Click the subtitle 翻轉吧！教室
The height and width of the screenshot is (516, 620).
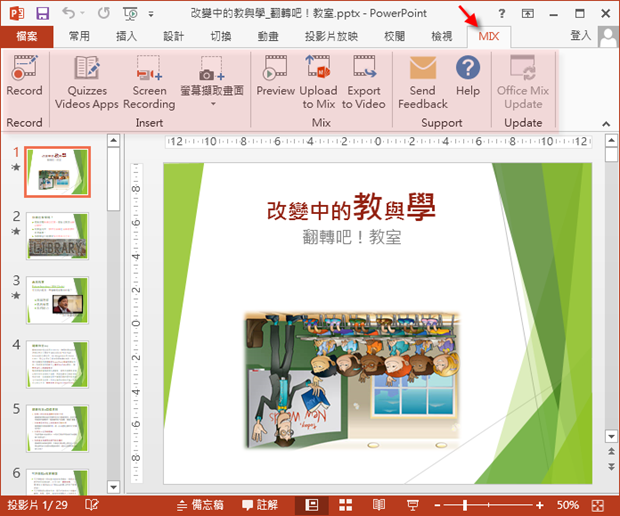[352, 237]
